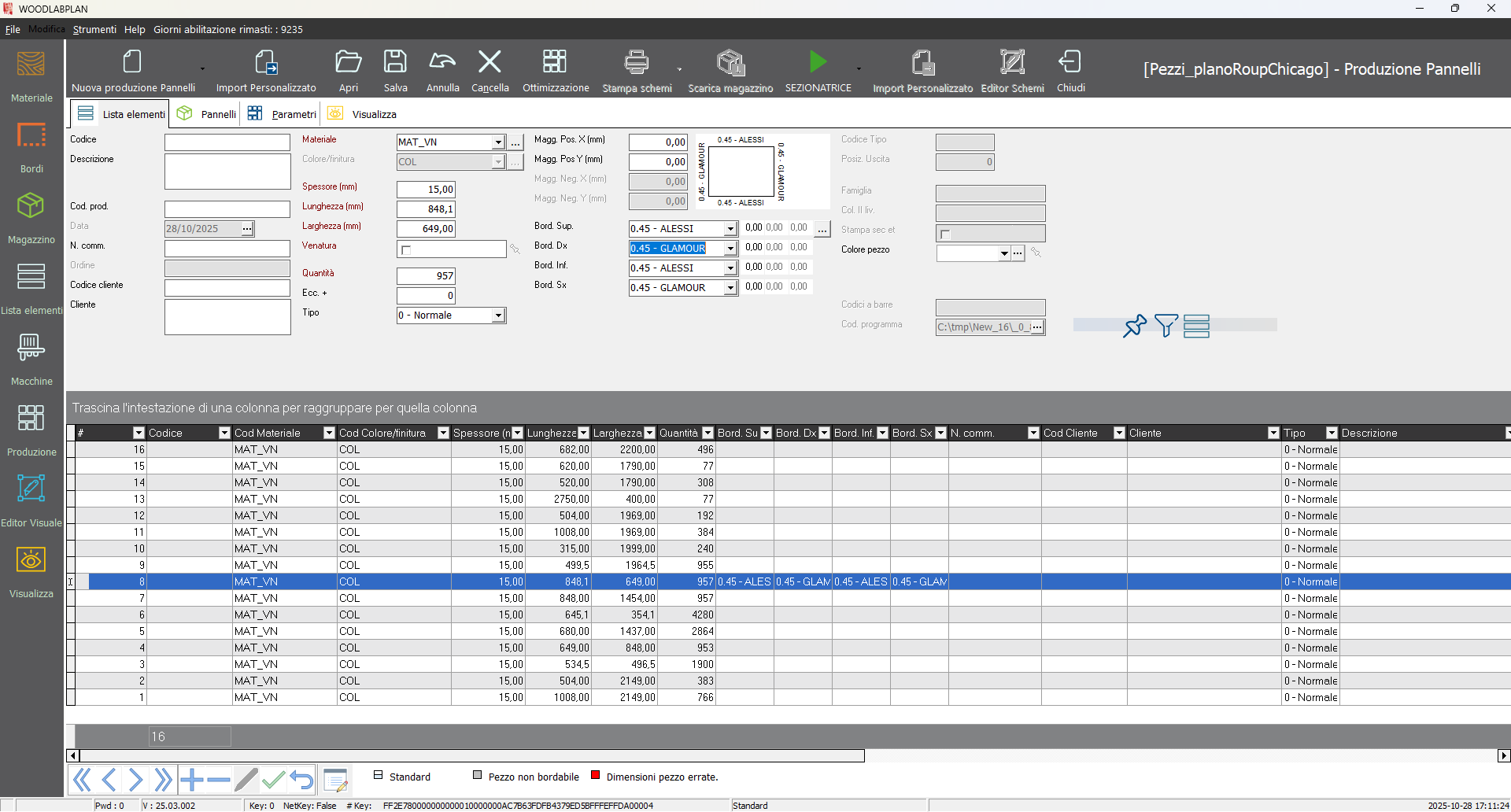This screenshot has height=812, width=1511.
Task: Click the Salva button
Action: coord(395,71)
